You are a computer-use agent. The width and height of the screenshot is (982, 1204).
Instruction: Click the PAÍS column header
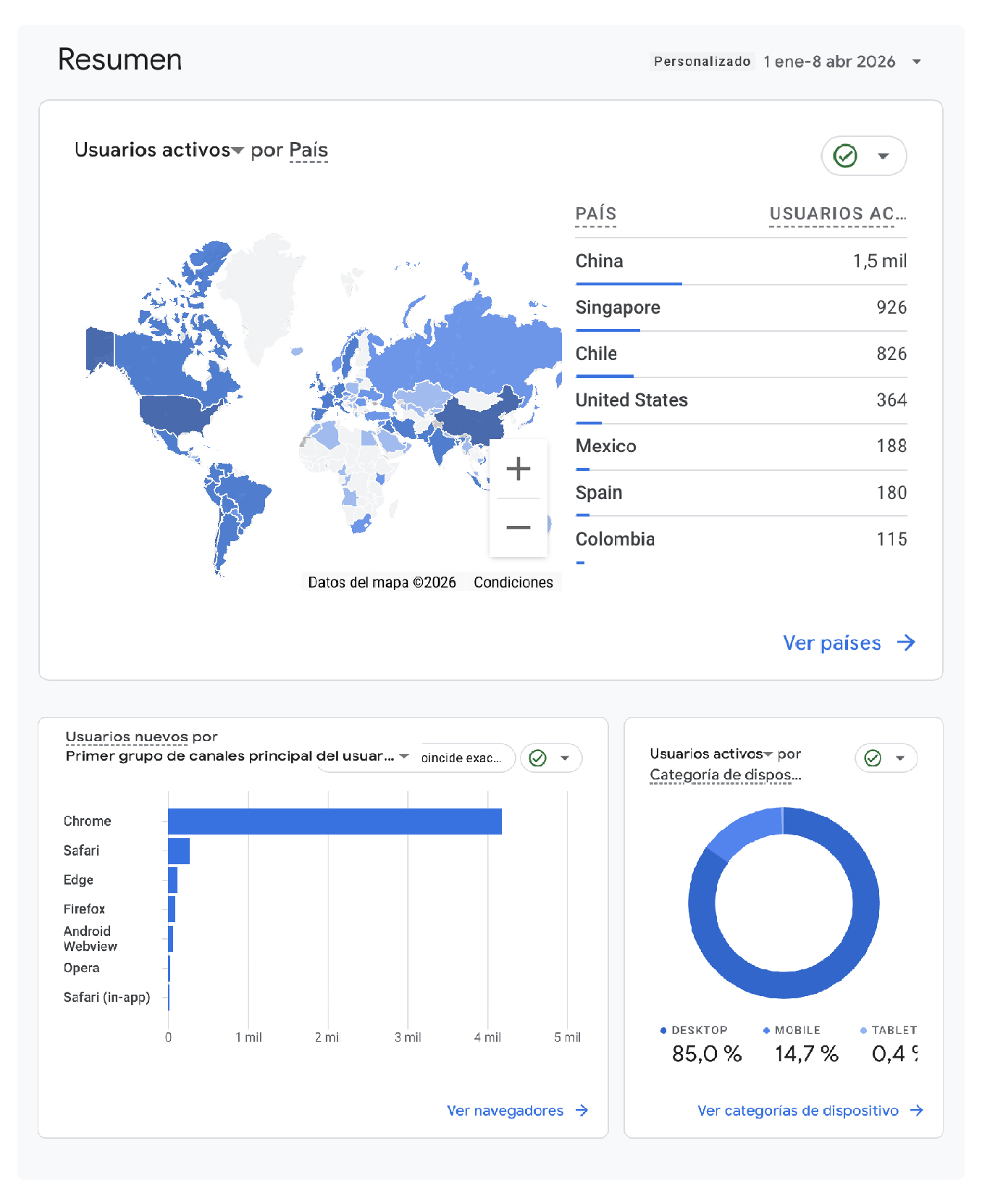[595, 214]
